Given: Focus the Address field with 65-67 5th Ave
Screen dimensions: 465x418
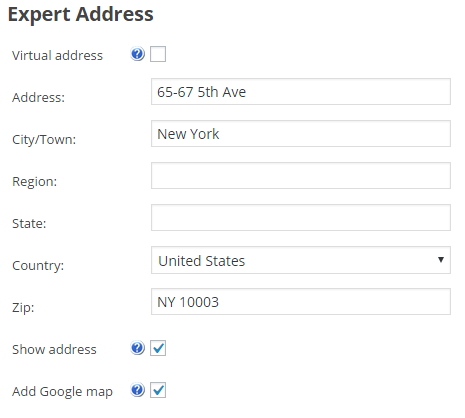Looking at the screenshot, I should click(x=301, y=92).
